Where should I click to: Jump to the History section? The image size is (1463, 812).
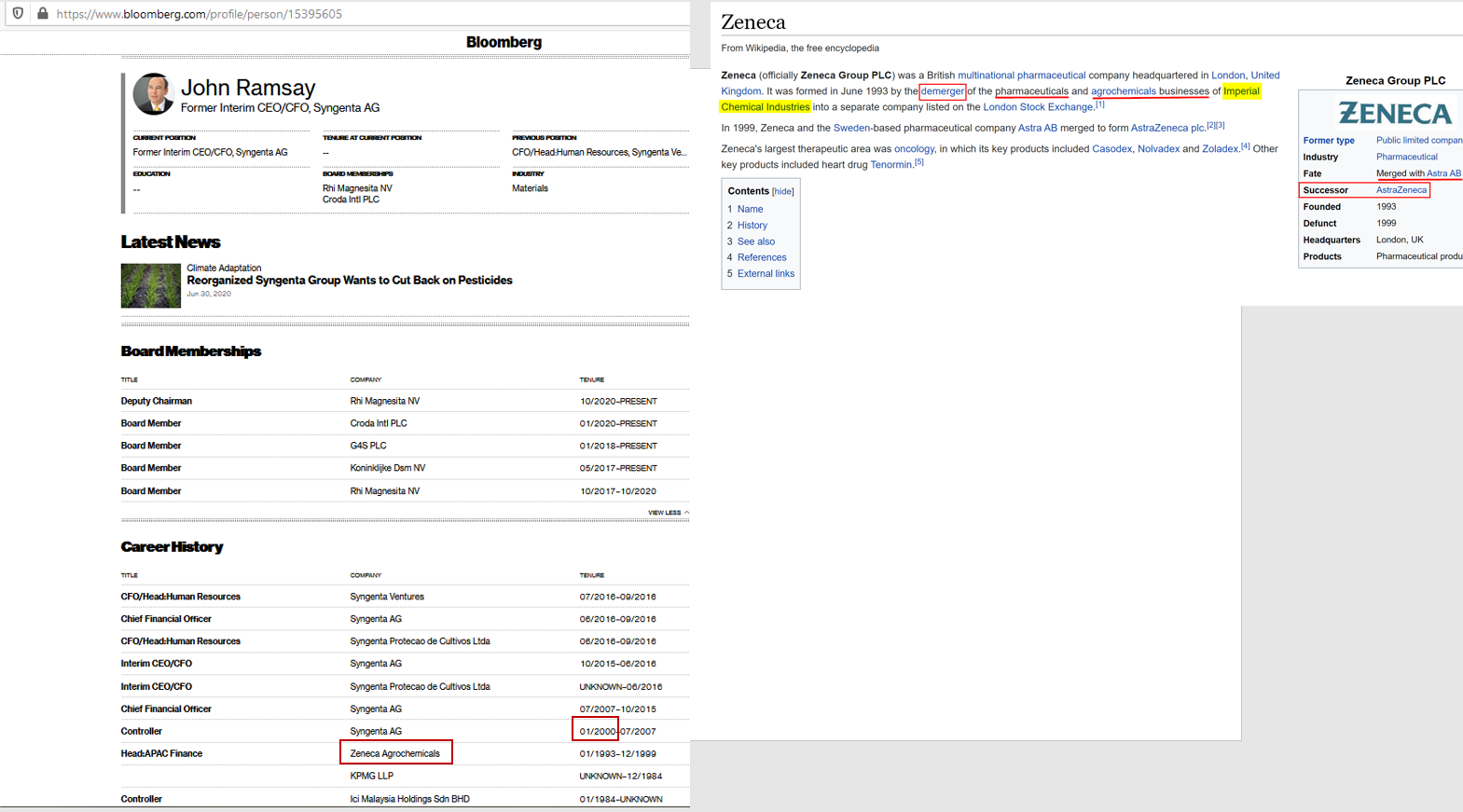pyautogui.click(x=752, y=226)
